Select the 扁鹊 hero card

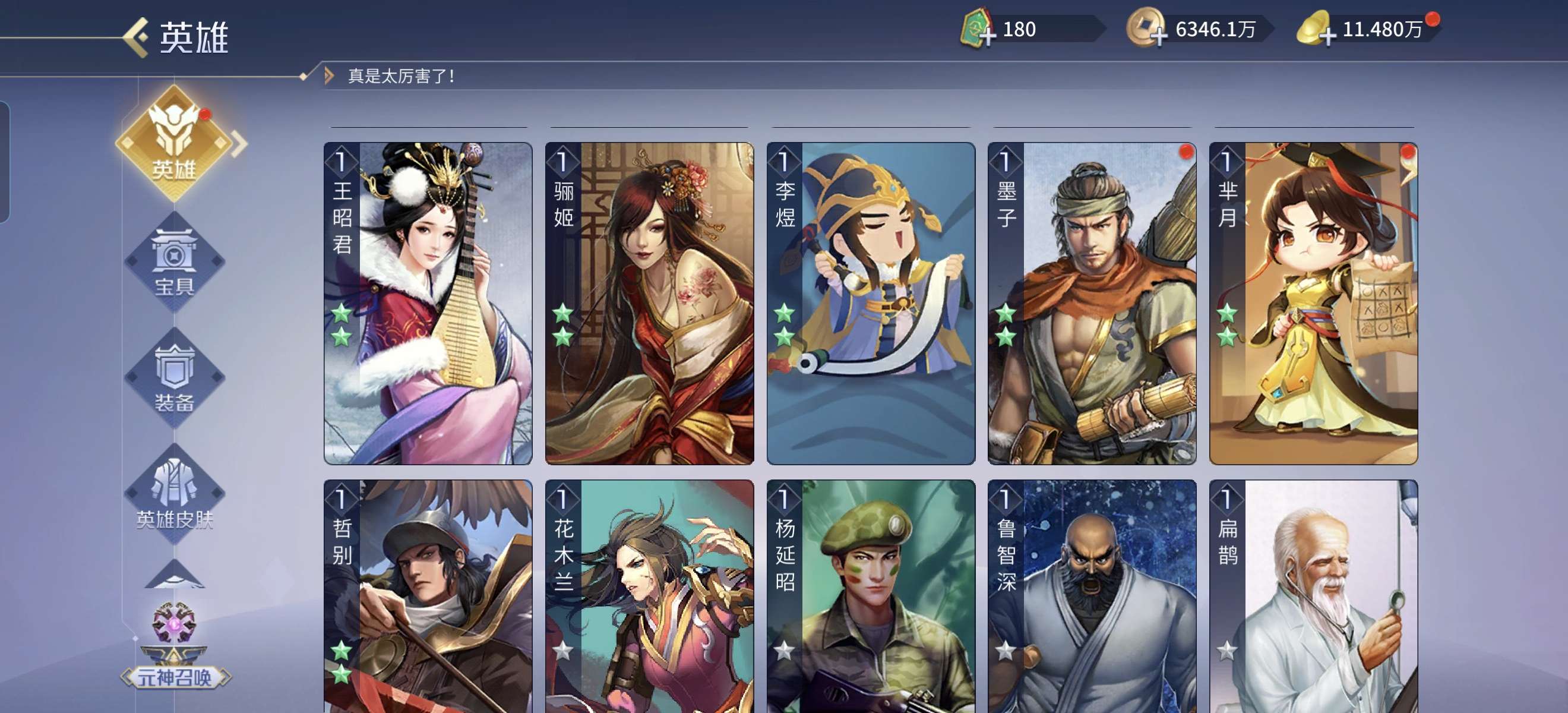click(x=1314, y=596)
